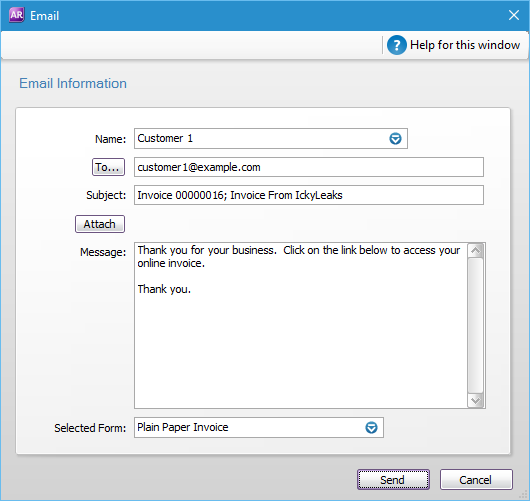The image size is (530, 501).
Task: Click inside the Message text area
Action: pyautogui.click(x=301, y=325)
